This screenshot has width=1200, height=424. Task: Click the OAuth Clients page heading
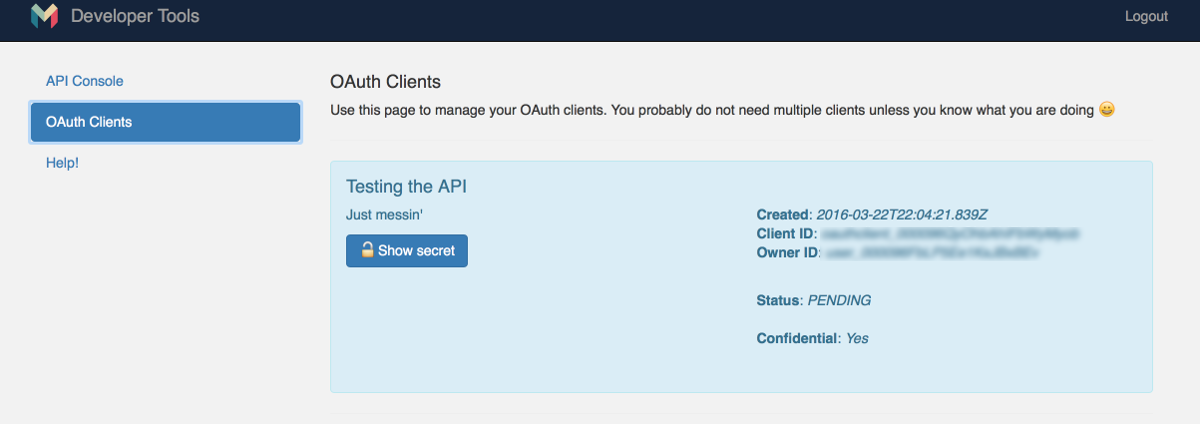coord(385,81)
